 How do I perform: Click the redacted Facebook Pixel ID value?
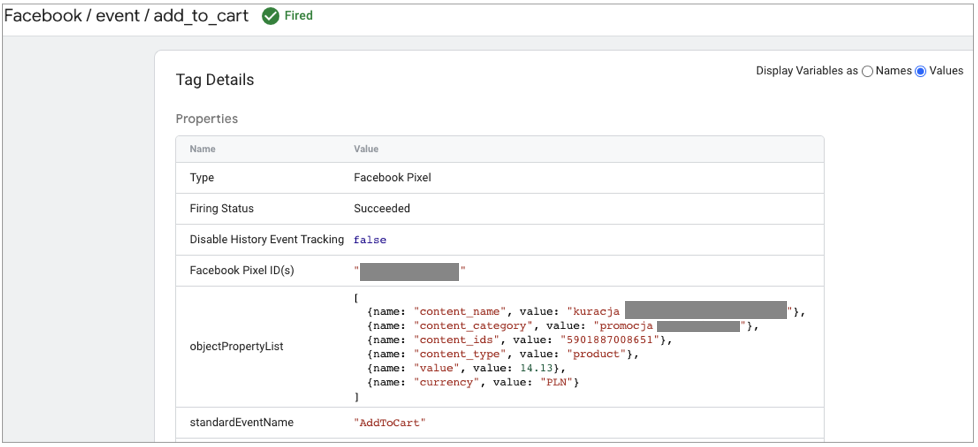click(409, 271)
